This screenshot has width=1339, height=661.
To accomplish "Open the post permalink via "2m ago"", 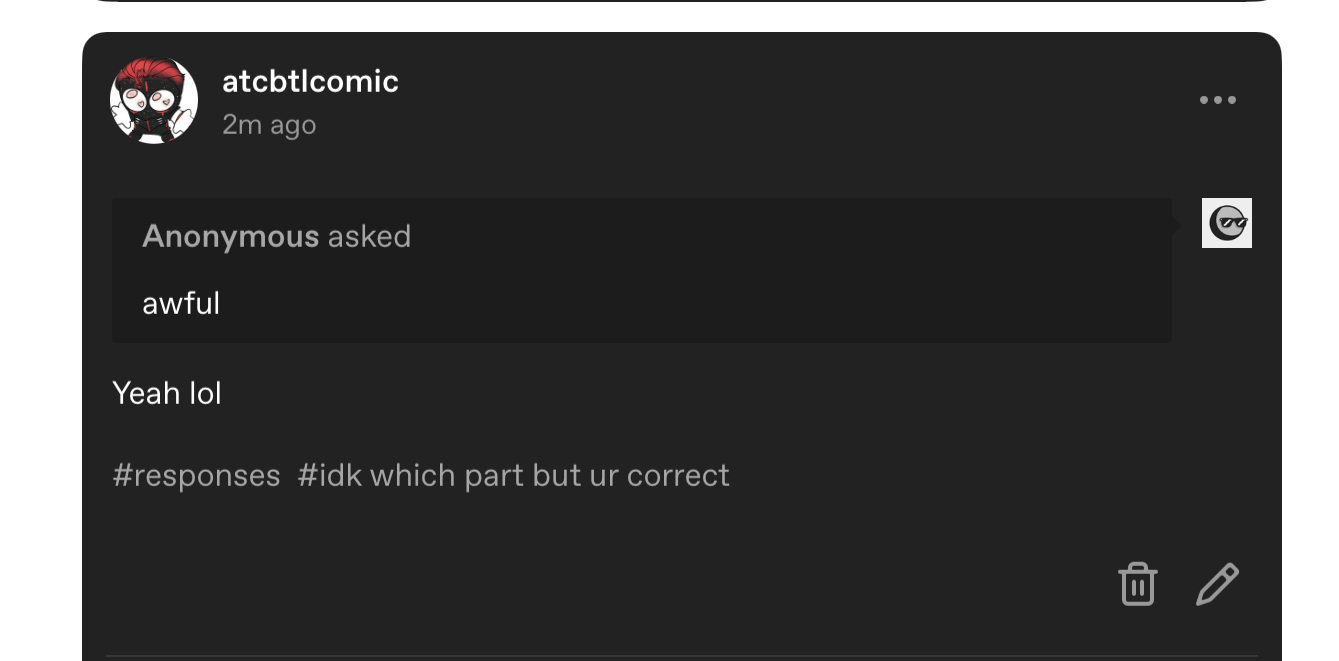I will pyautogui.click(x=269, y=125).
